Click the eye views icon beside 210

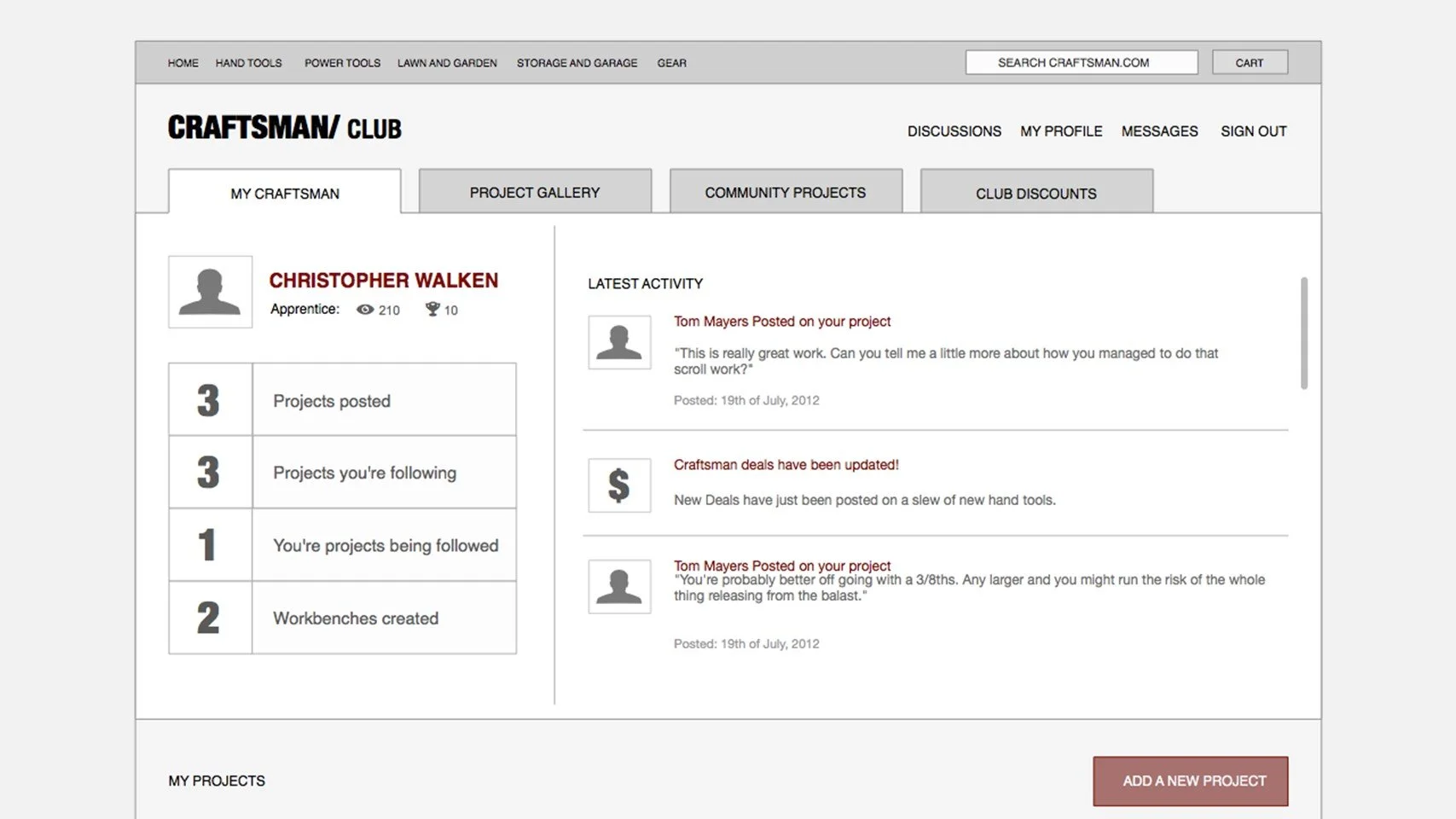coord(365,310)
